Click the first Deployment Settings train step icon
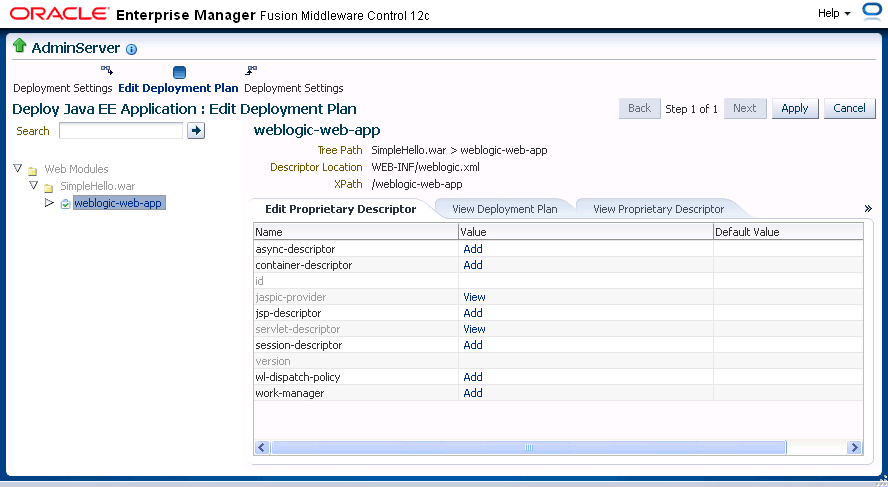This screenshot has height=487, width=888. 107,70
